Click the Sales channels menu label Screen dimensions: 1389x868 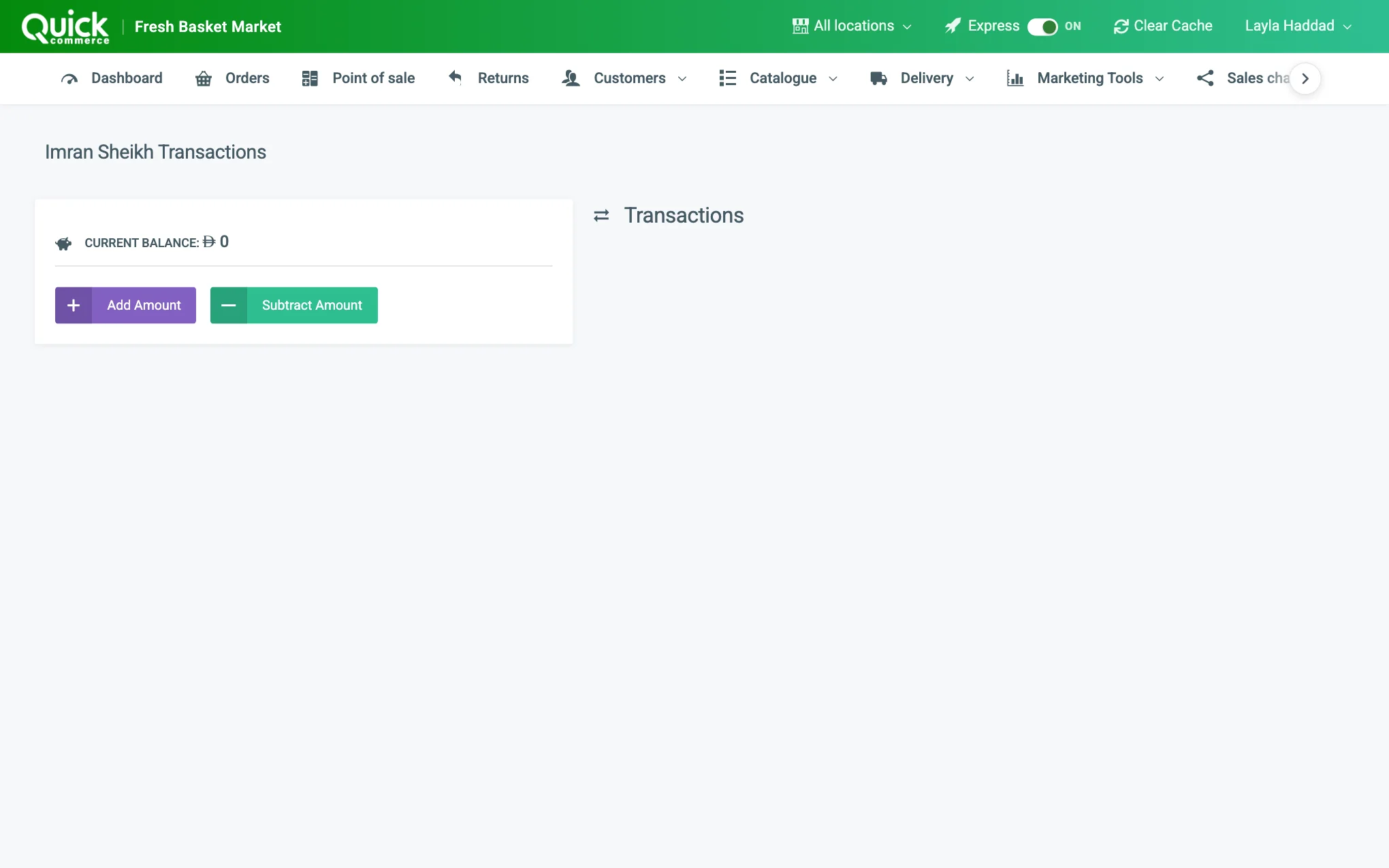[x=1258, y=78]
